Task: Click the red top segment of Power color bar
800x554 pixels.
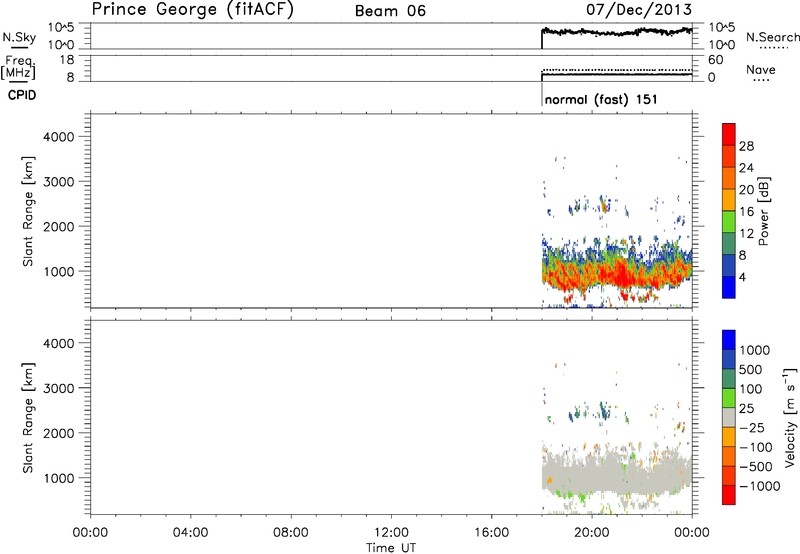Action: (x=729, y=134)
